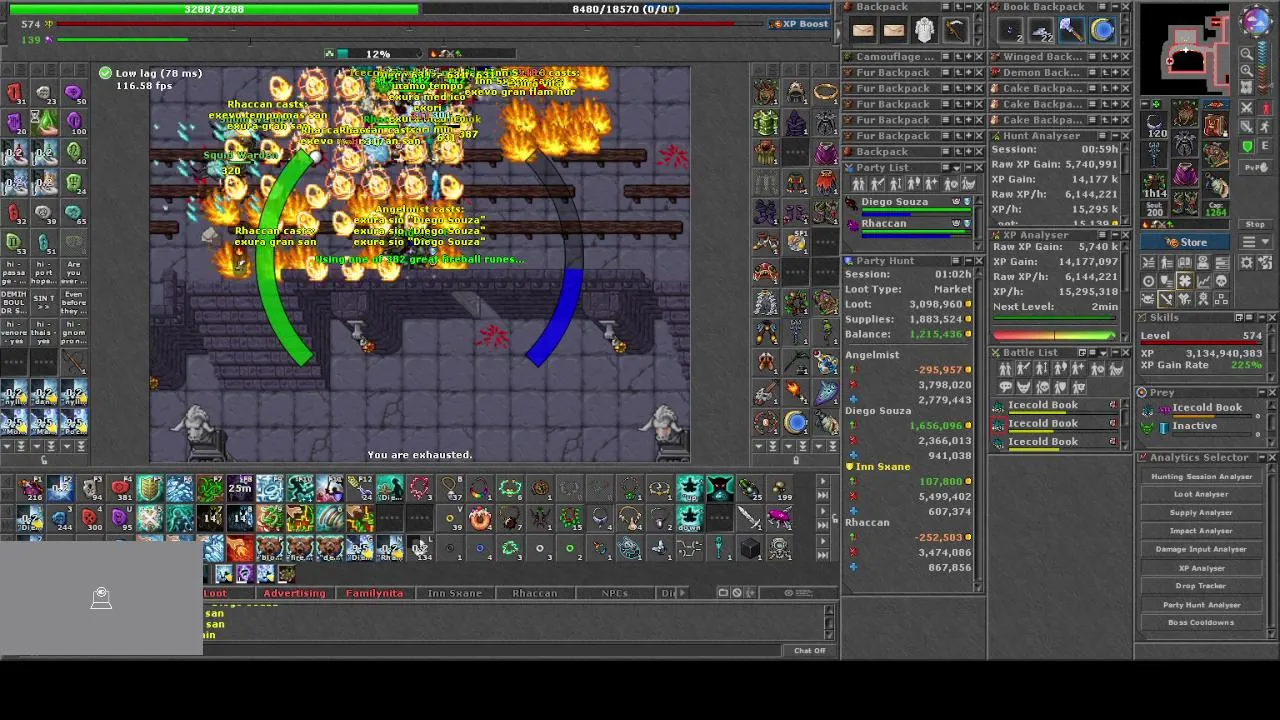
Task: Switch to the Loot chat tab
Action: 215,593
